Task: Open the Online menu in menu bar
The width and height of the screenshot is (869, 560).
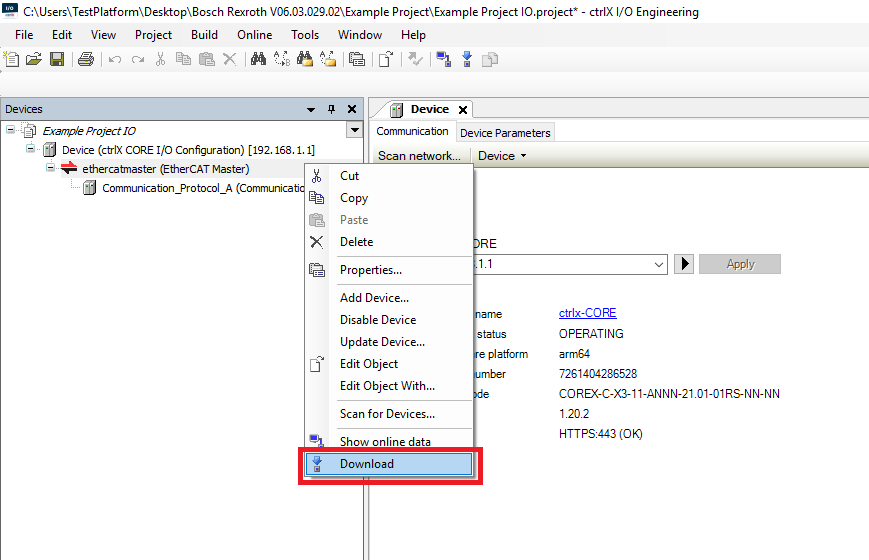Action: point(254,35)
